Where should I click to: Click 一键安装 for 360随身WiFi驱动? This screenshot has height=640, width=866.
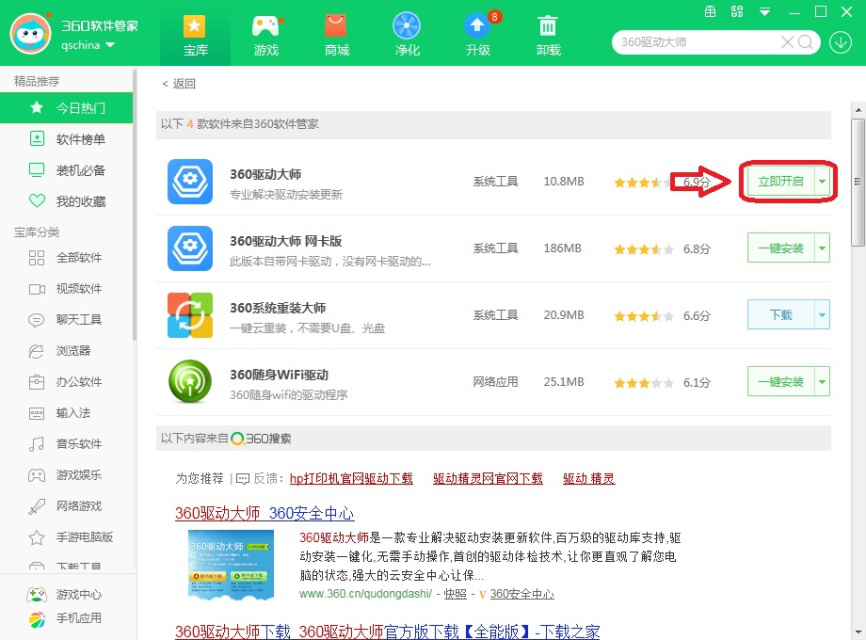[780, 382]
